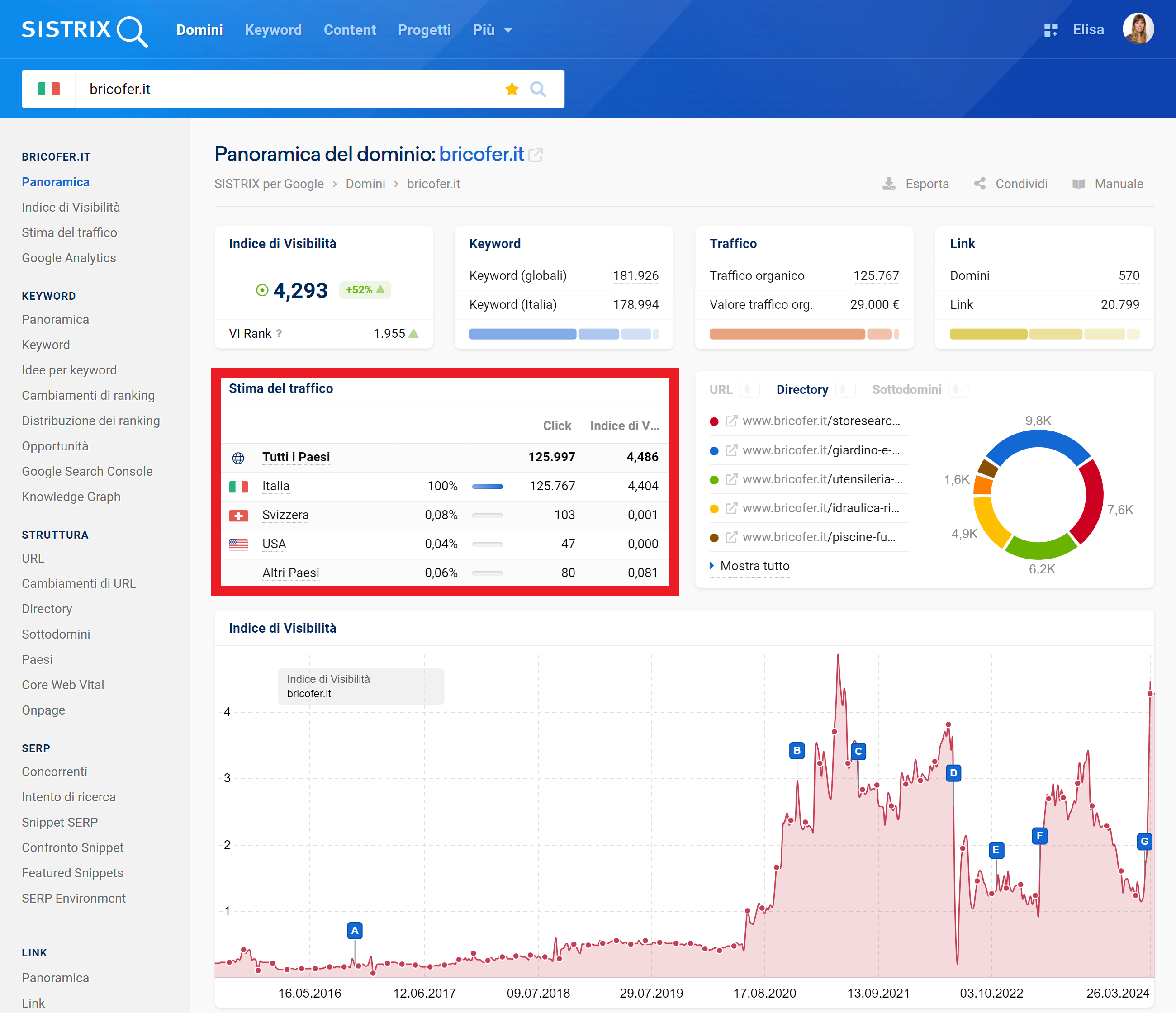Open external link icon for giardino directory
This screenshot has height=1013, width=1176.
(x=731, y=450)
